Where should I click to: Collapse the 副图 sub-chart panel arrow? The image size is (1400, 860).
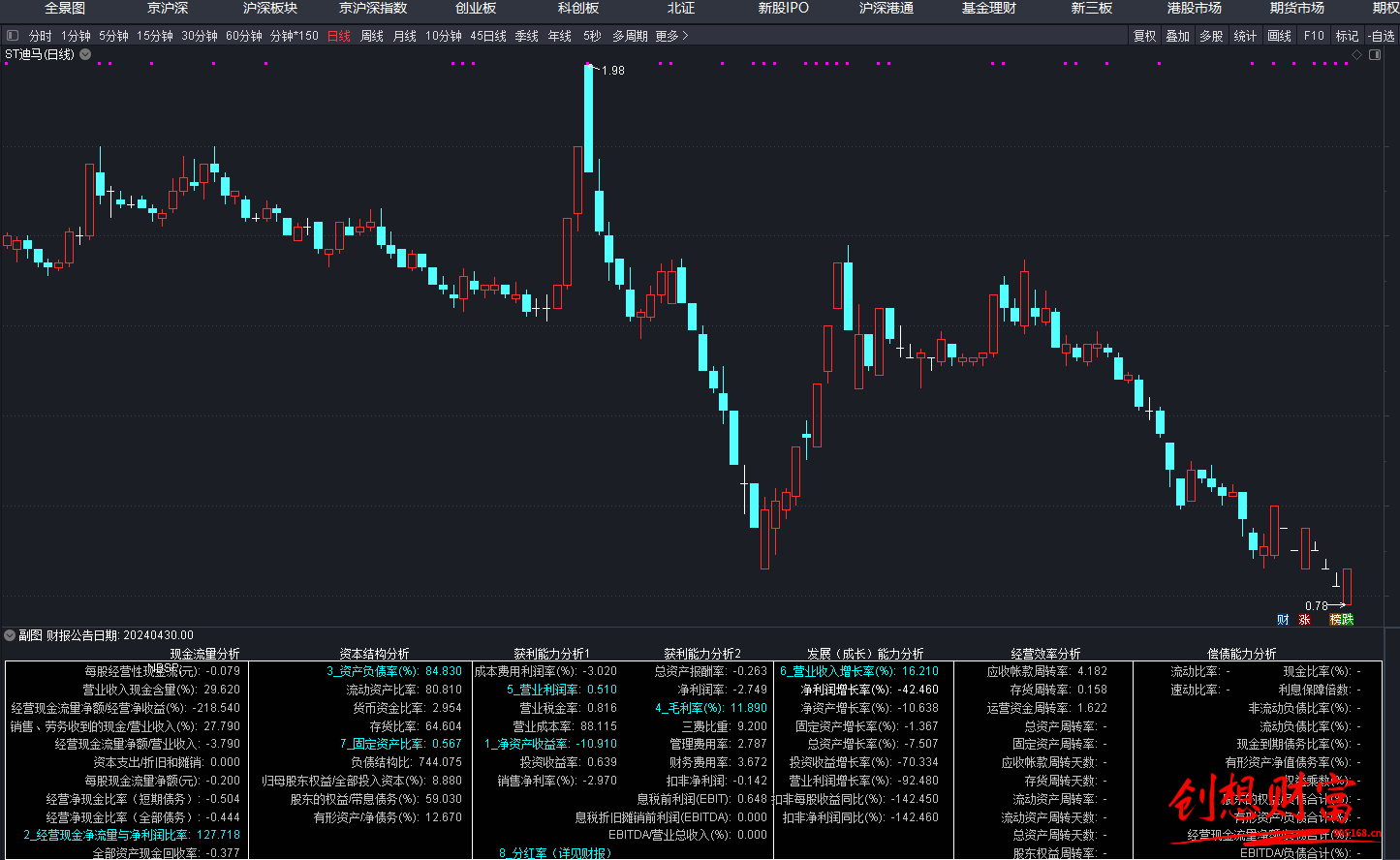(10, 635)
